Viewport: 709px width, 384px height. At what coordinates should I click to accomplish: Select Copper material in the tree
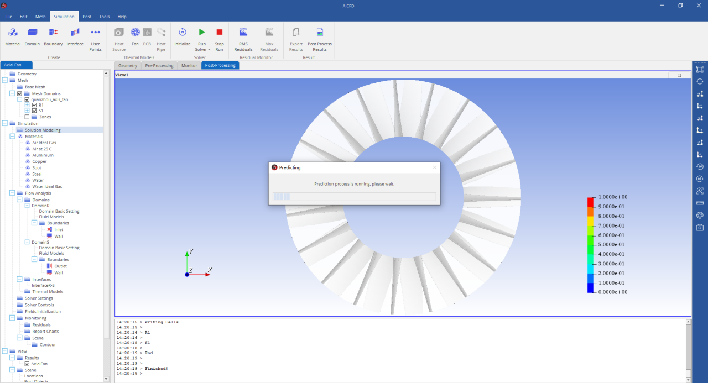click(39, 161)
